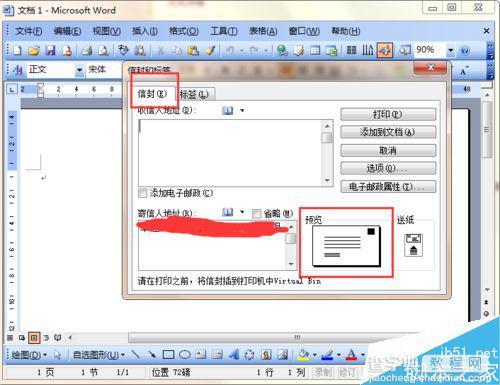Select the Rectangle drawing tool
This screenshot has height=385, width=500.
168,354
